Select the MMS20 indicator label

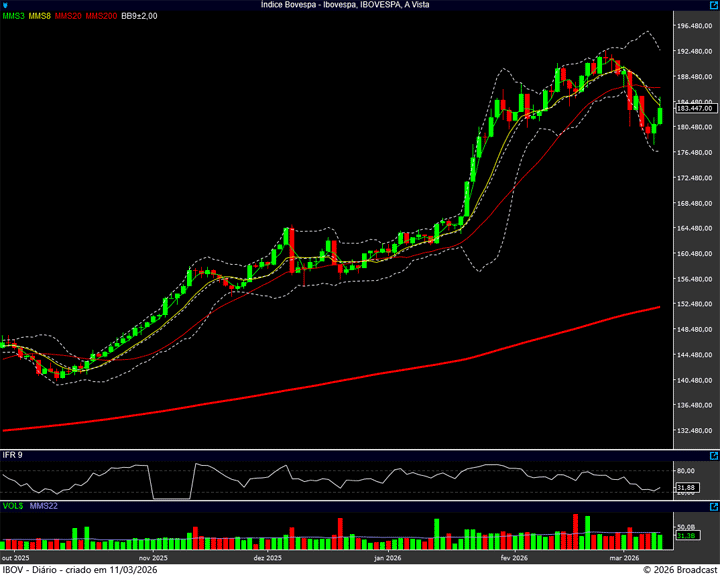pyautogui.click(x=68, y=16)
